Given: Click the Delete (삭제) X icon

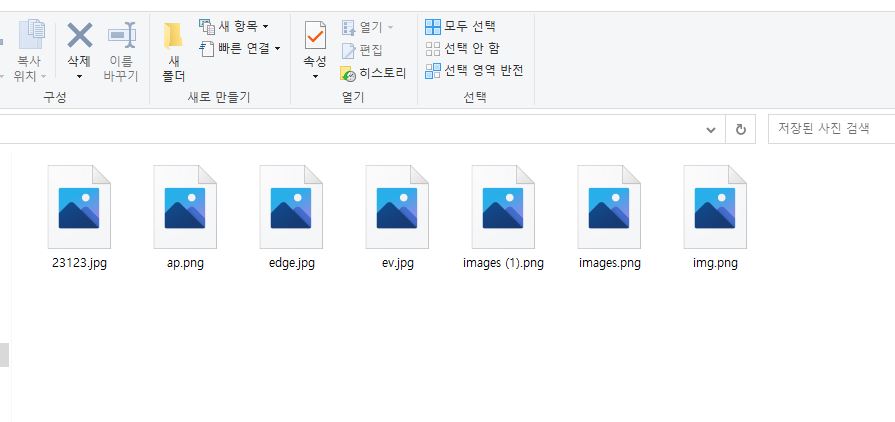Looking at the screenshot, I should pyautogui.click(x=80, y=35).
